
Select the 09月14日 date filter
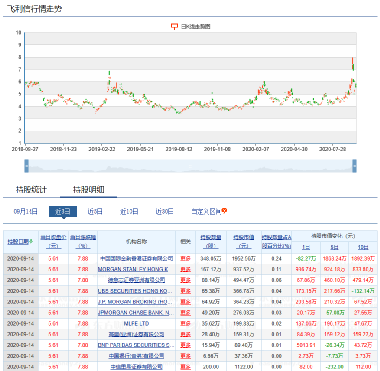click(25, 211)
